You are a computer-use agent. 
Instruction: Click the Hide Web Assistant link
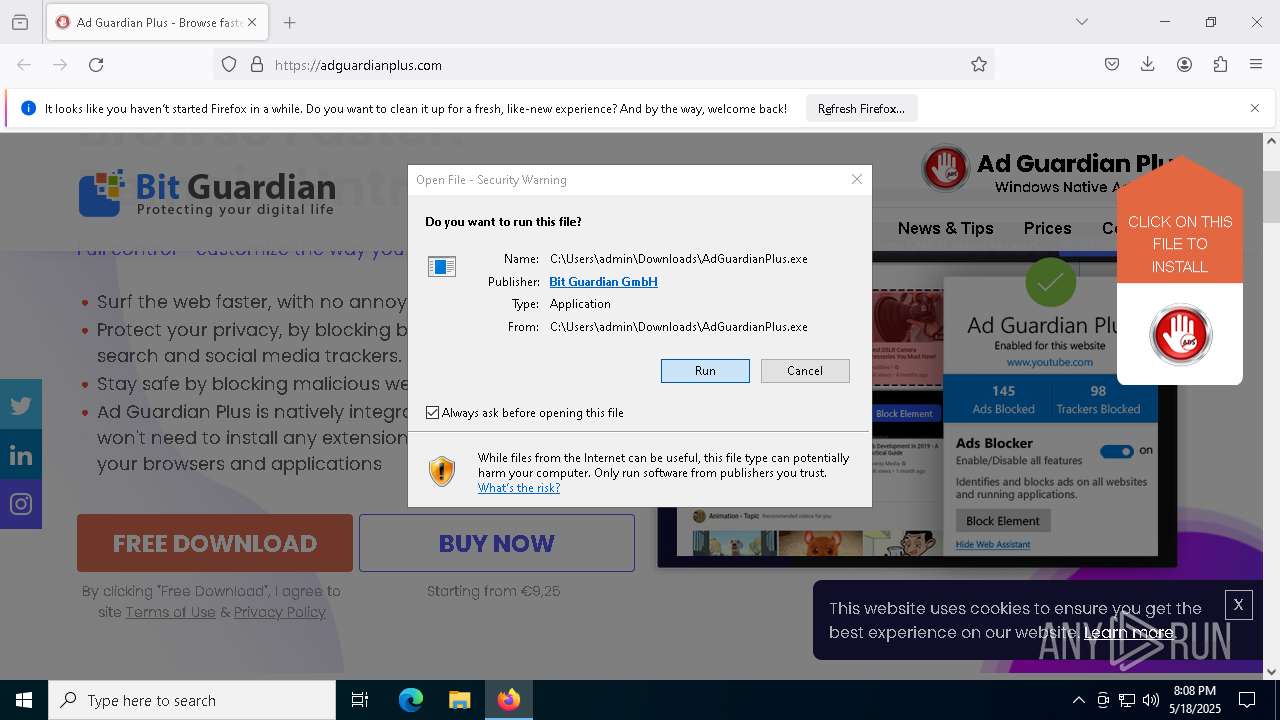(x=993, y=544)
